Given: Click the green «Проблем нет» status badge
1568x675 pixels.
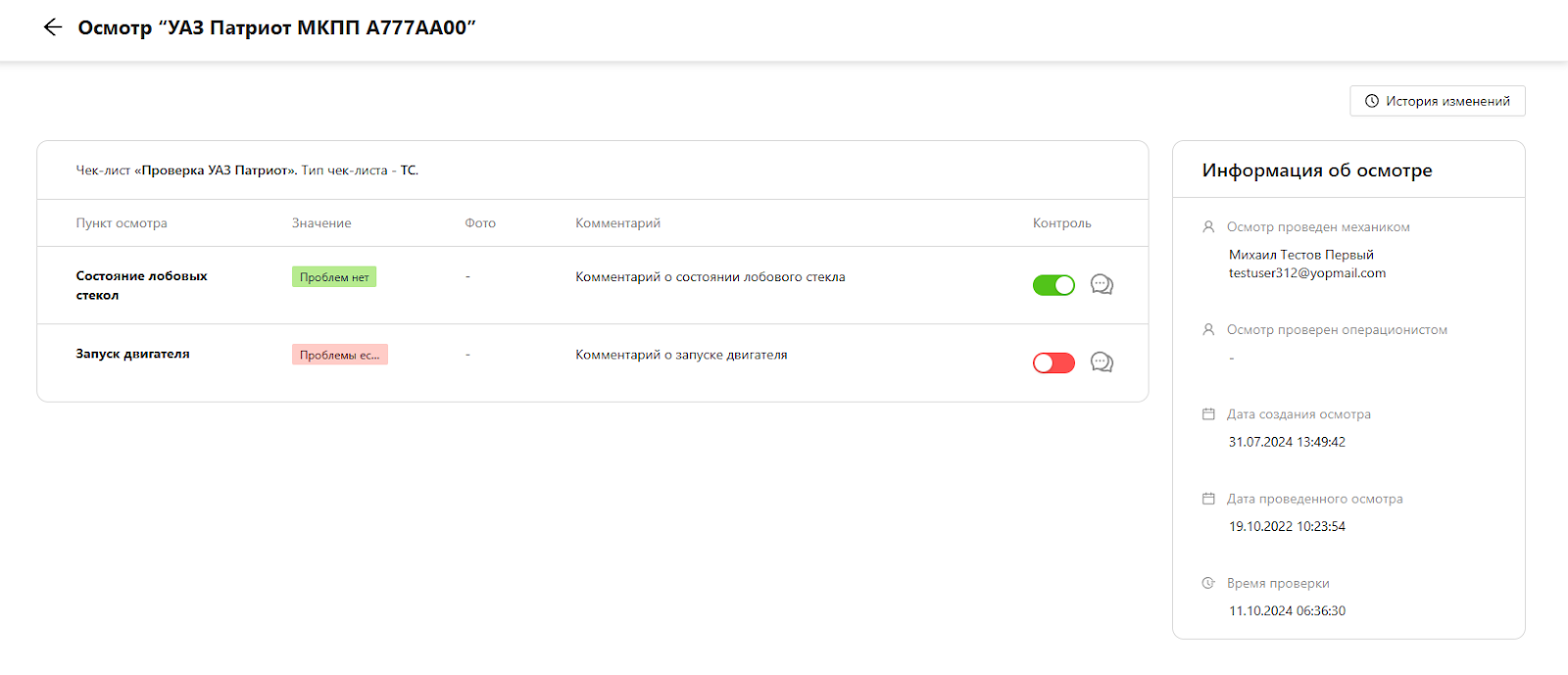Looking at the screenshot, I should click(334, 277).
